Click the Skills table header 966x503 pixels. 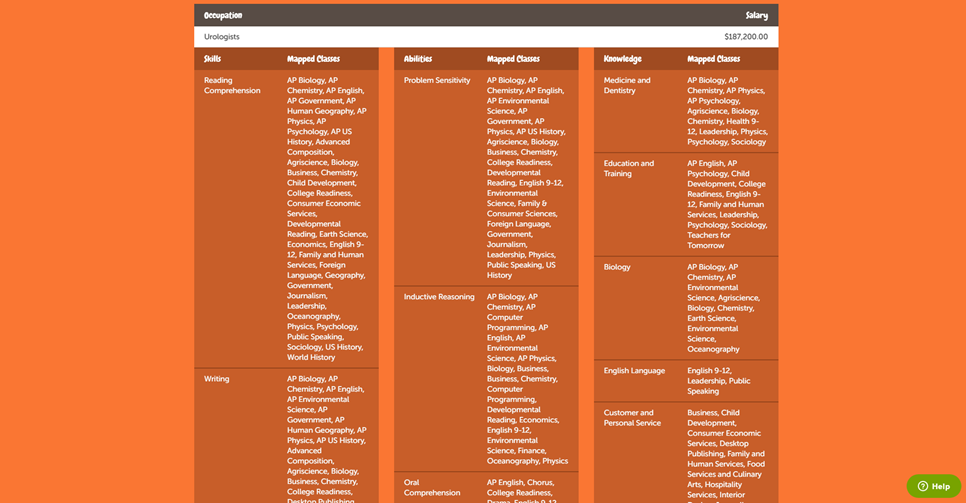(x=213, y=59)
